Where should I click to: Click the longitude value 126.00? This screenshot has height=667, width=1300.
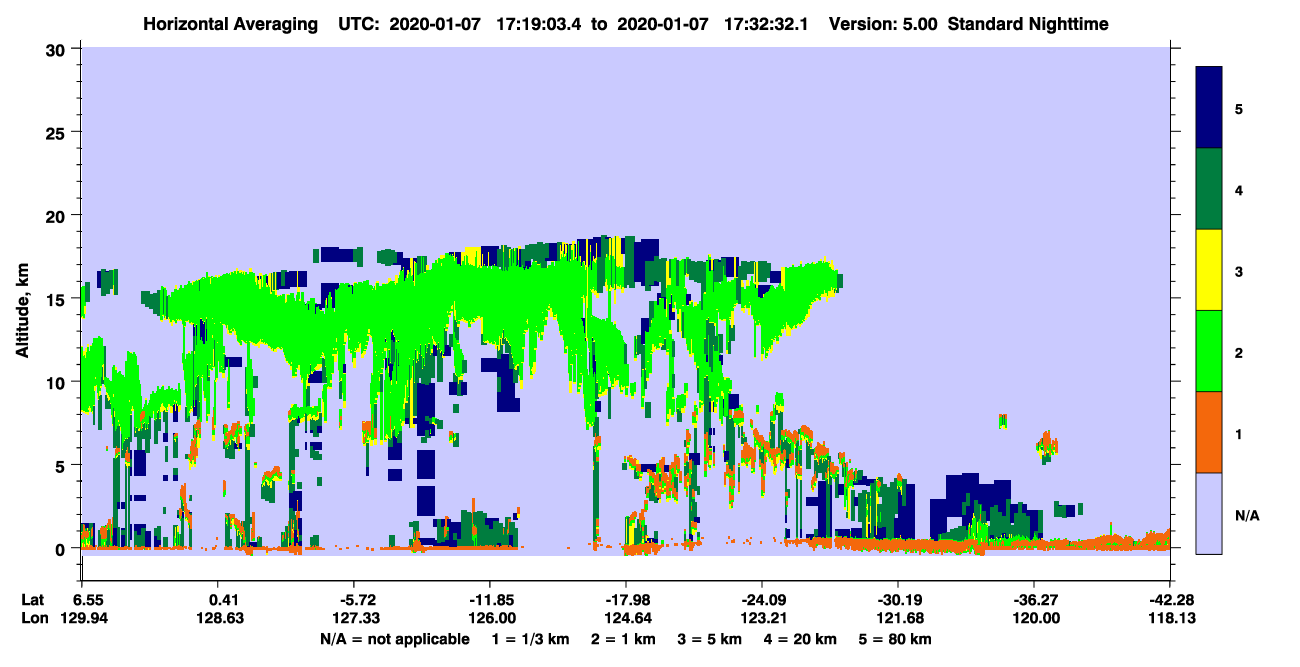point(490,619)
